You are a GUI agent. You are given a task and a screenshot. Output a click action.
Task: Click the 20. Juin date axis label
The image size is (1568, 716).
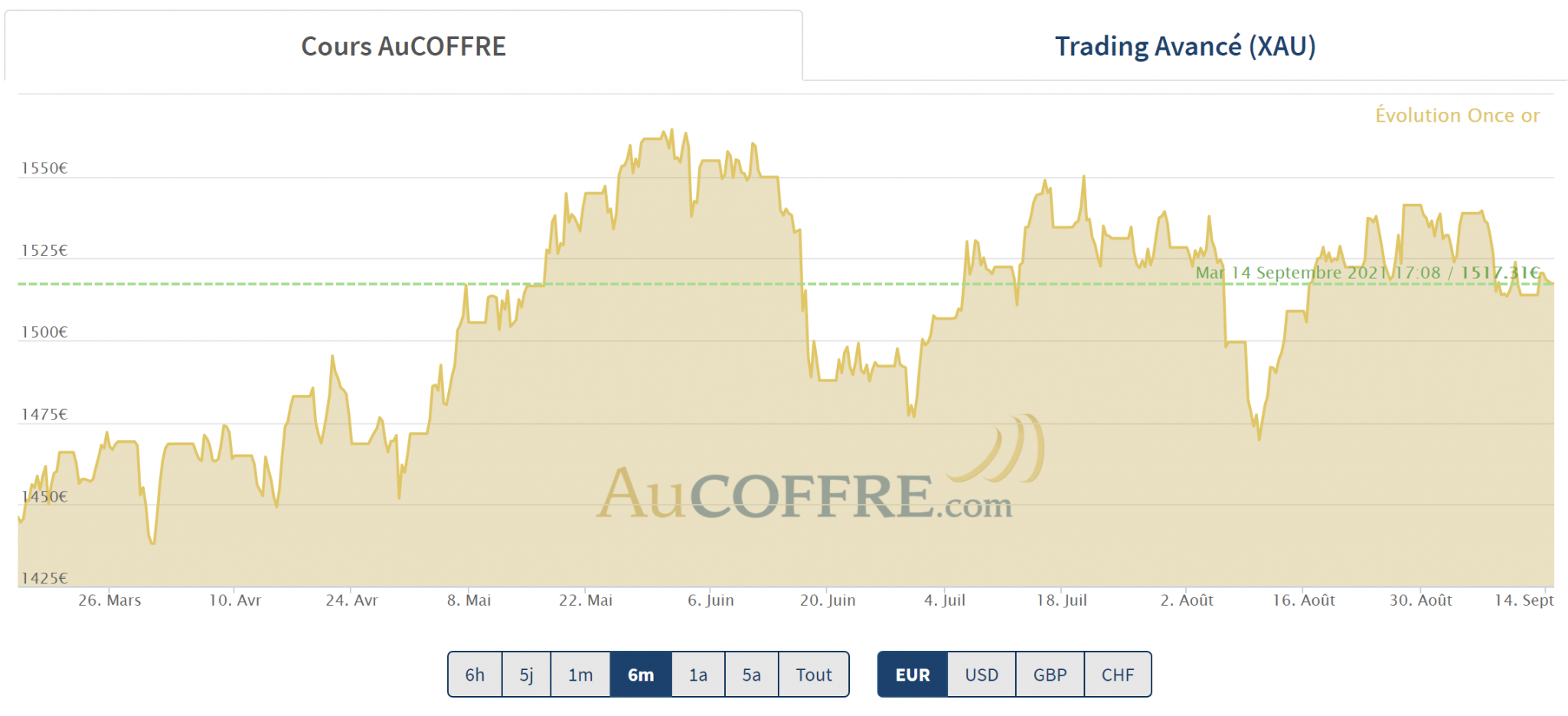pyautogui.click(x=828, y=600)
